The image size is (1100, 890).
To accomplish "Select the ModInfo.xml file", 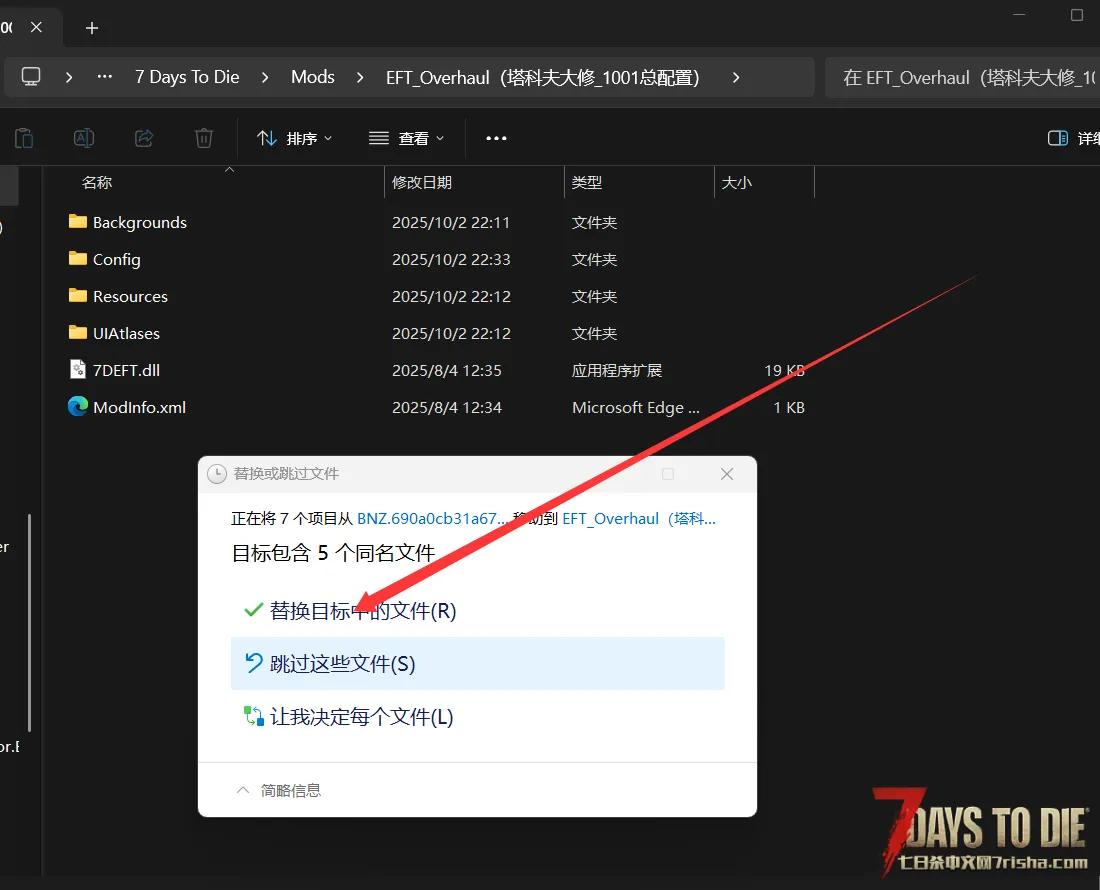I will tap(139, 407).
